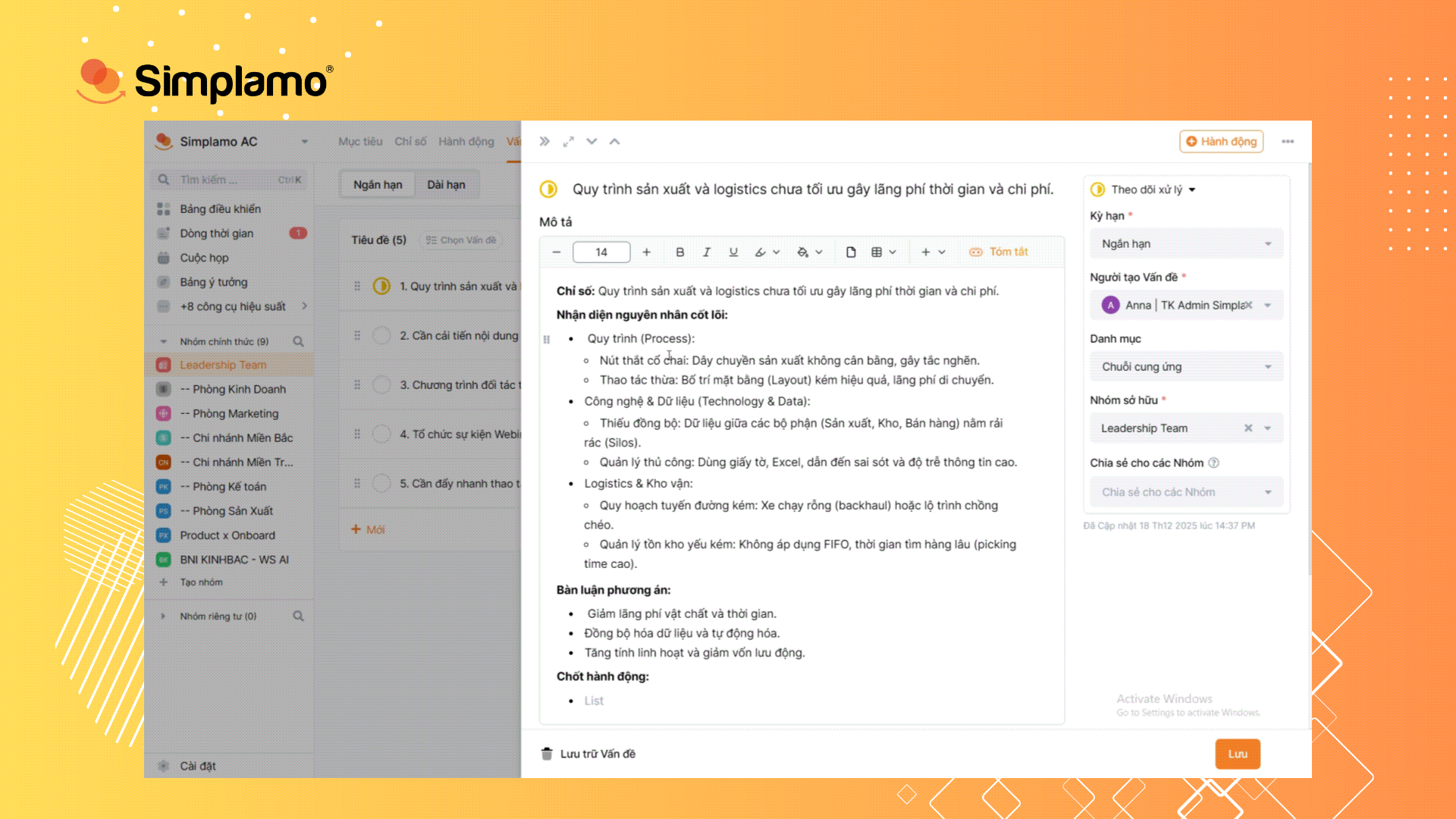Collapse the detail panel with double chevron

point(544,142)
